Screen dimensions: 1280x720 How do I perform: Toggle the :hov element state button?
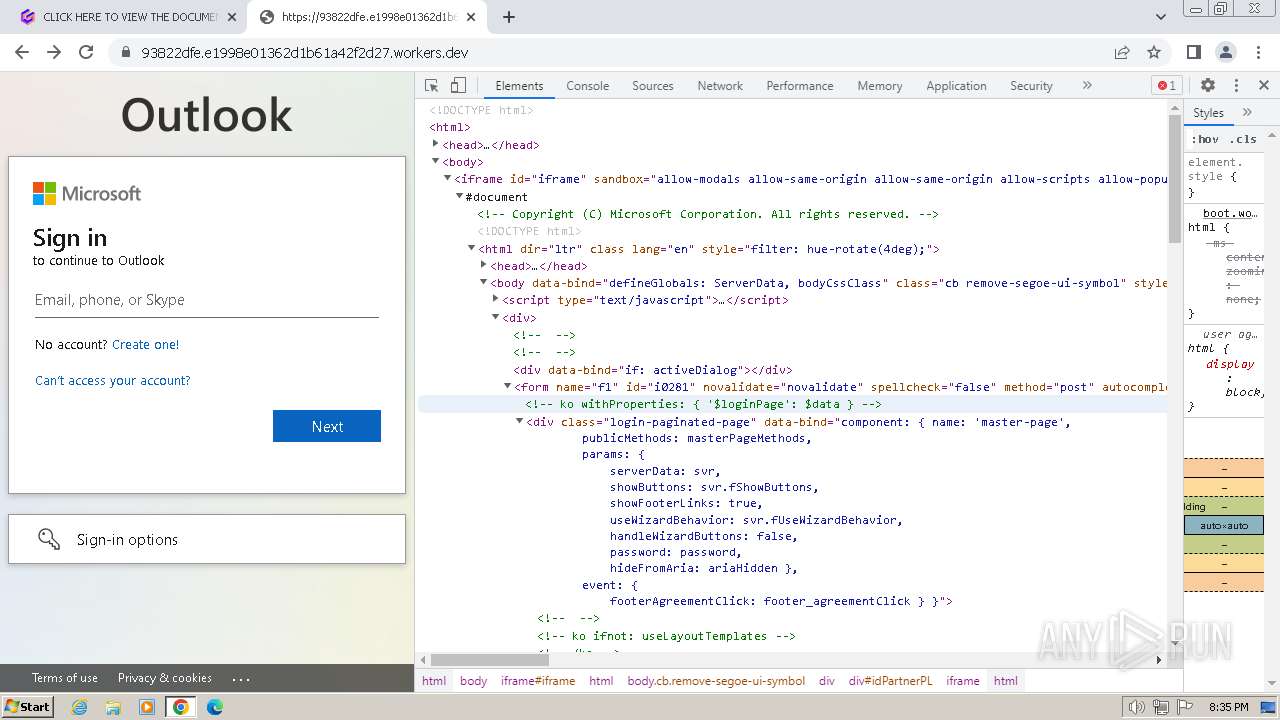point(1205,139)
